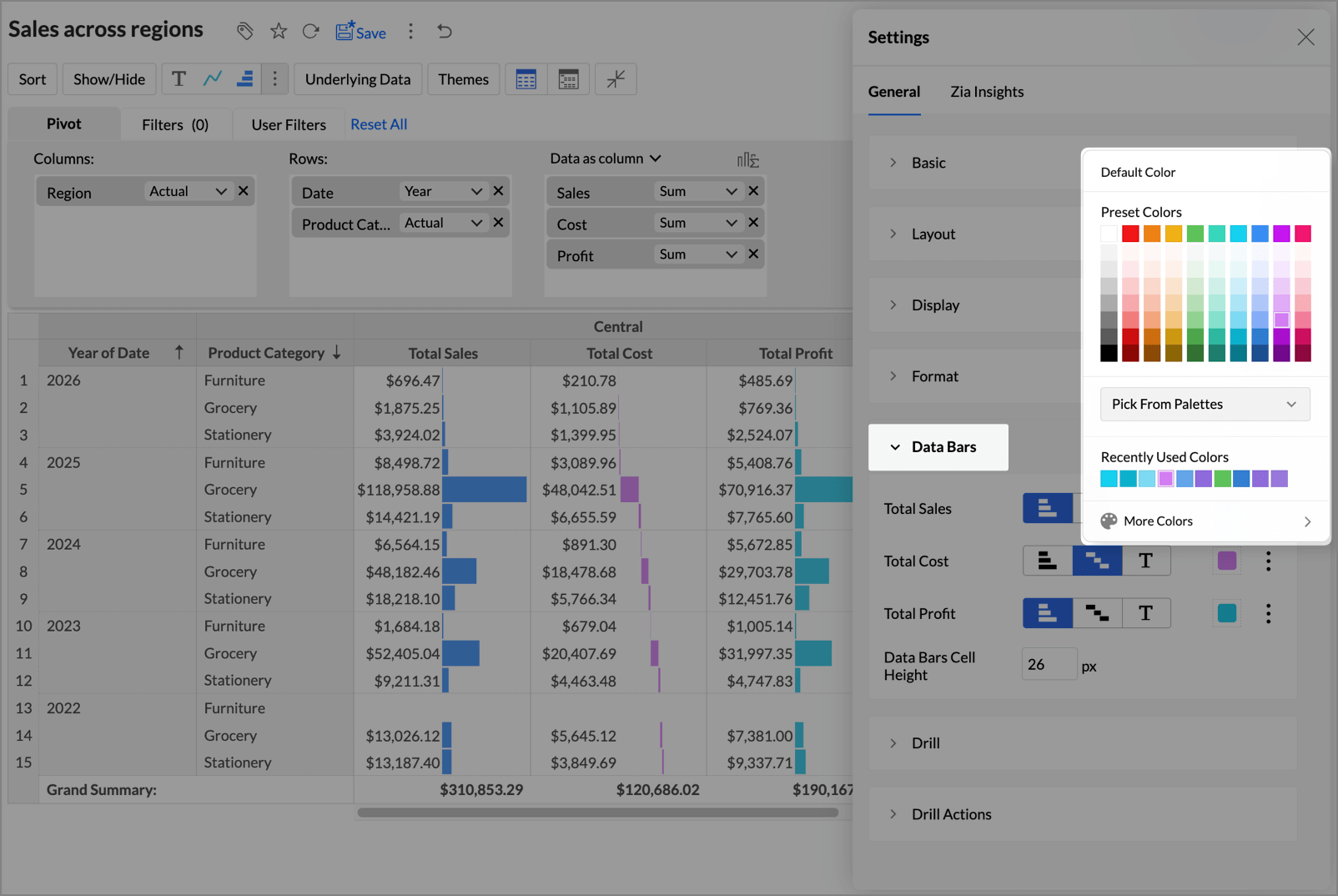This screenshot has height=896, width=1338.
Task: Expand the Drill Actions section
Action: [951, 814]
